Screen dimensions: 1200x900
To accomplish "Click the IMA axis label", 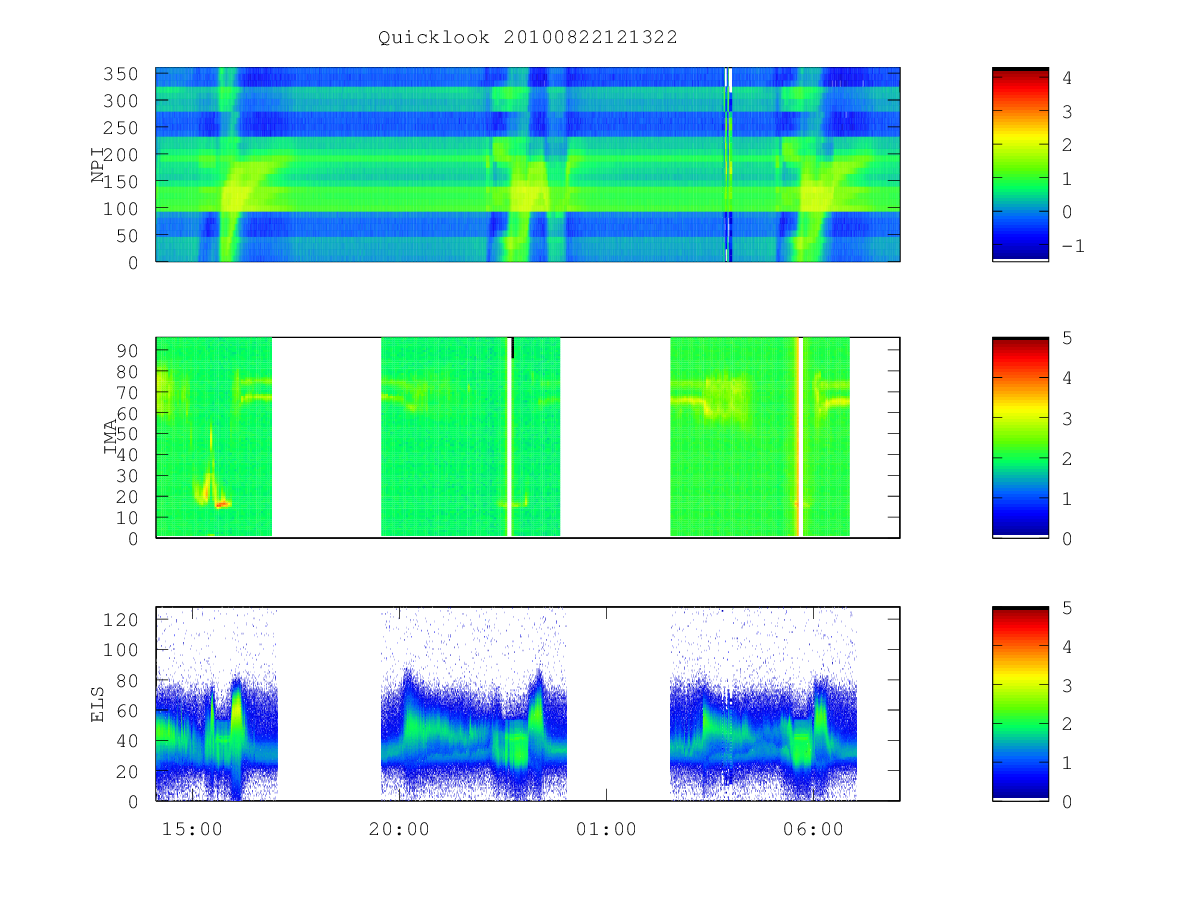I will click(110, 437).
